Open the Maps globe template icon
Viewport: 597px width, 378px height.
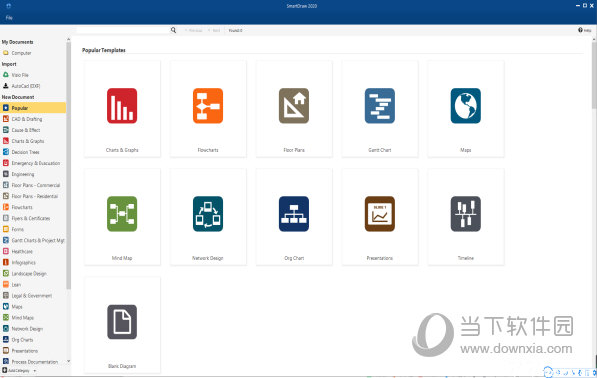point(466,106)
